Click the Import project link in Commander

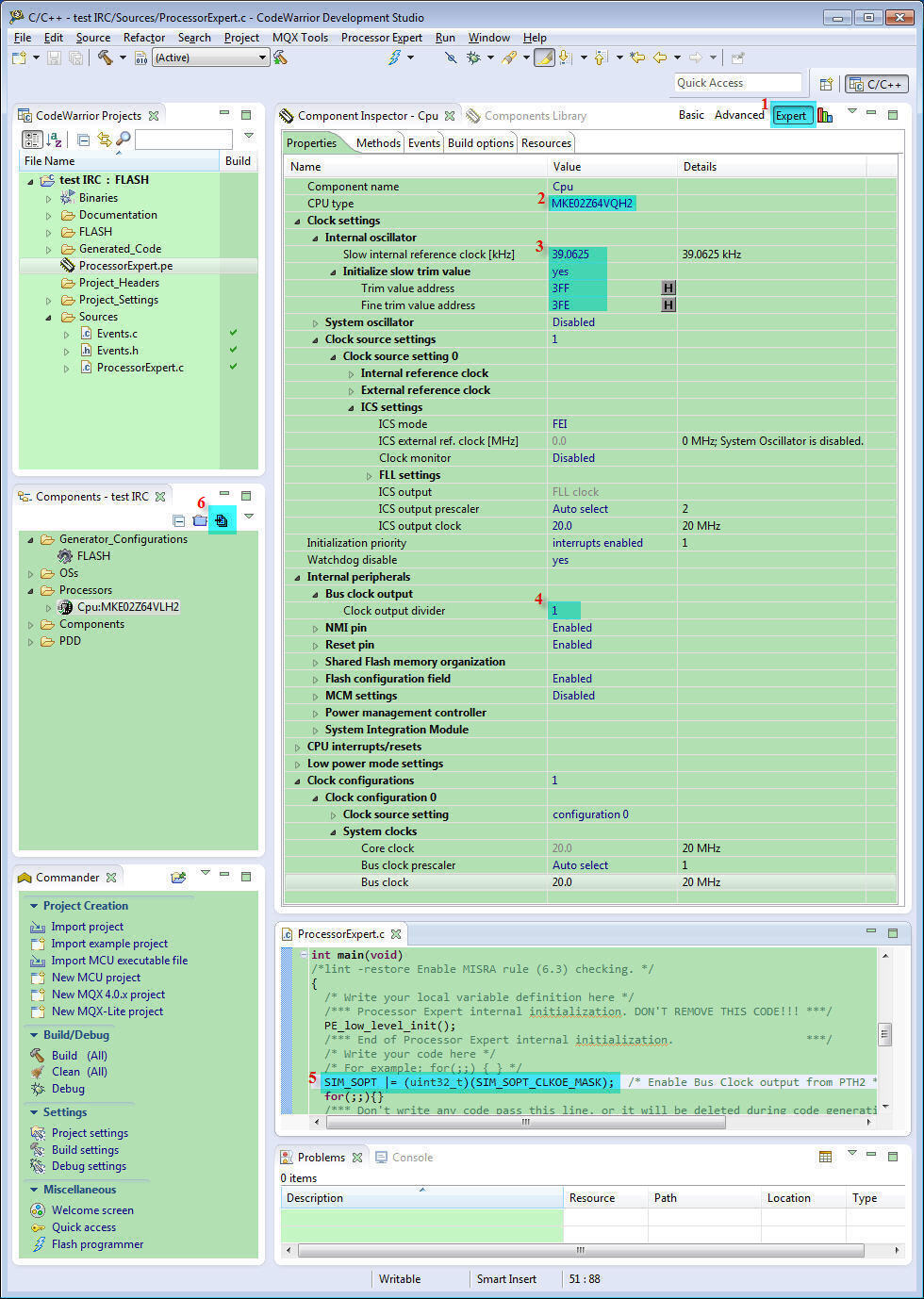(x=87, y=927)
